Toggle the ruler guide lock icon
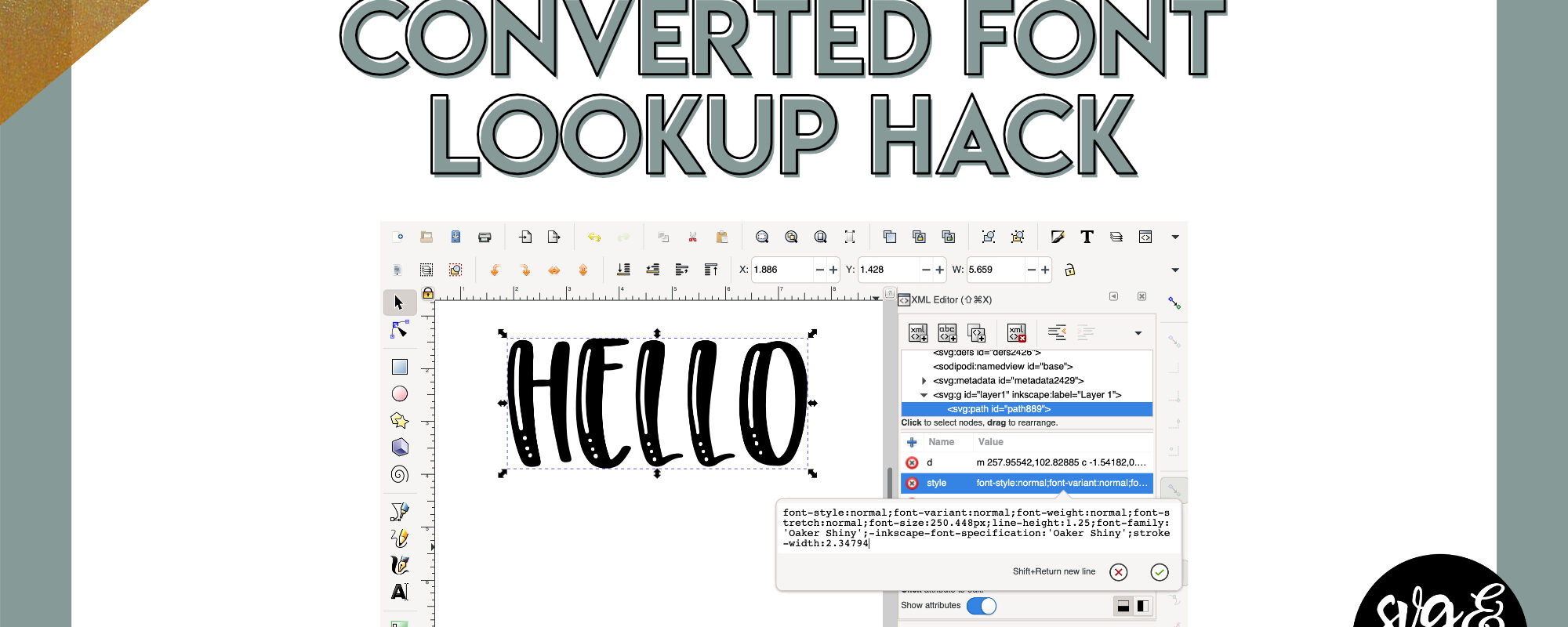Image resolution: width=1568 pixels, height=627 pixels. click(x=428, y=293)
